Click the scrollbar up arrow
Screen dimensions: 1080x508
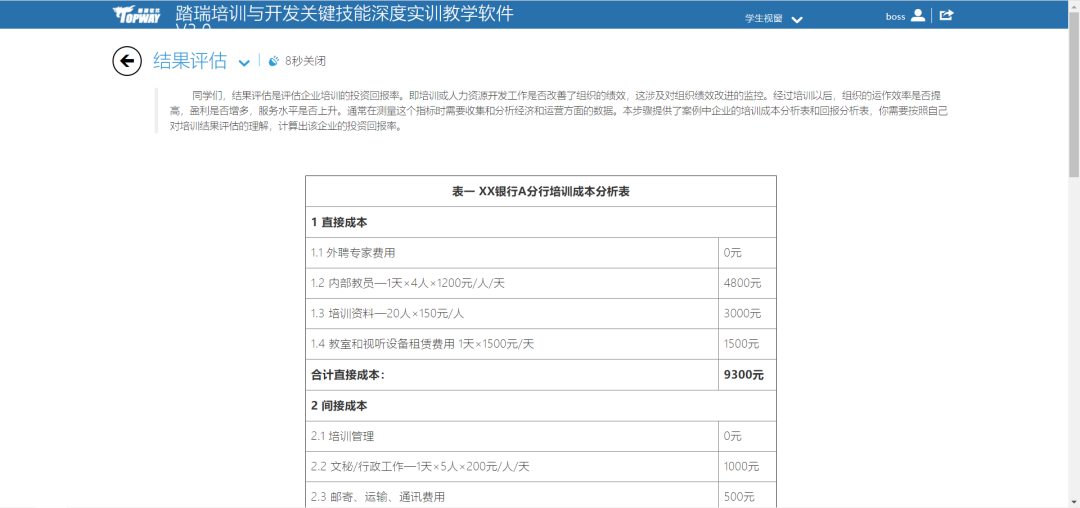1073,6
